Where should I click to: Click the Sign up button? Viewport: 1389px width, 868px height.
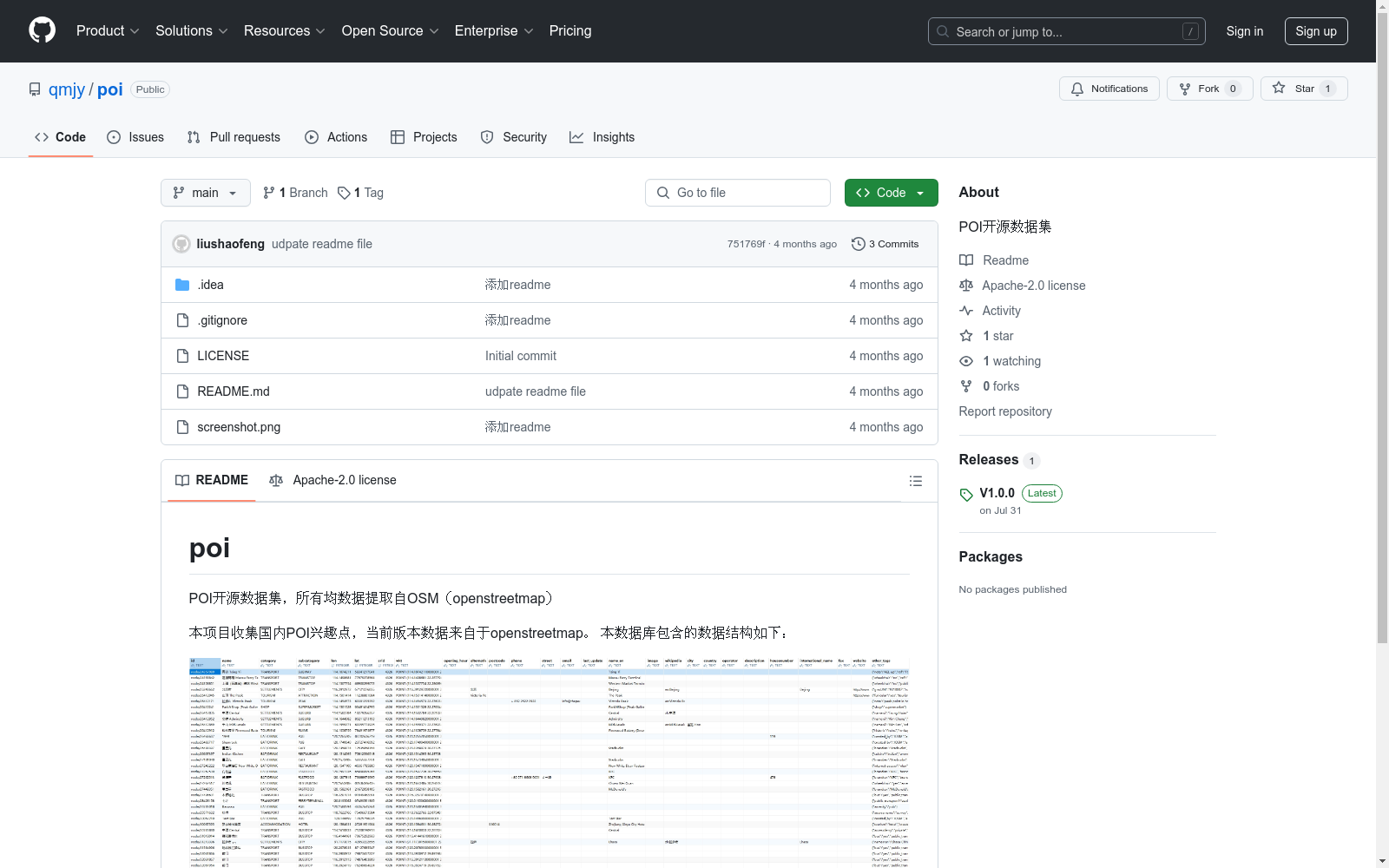1316,31
